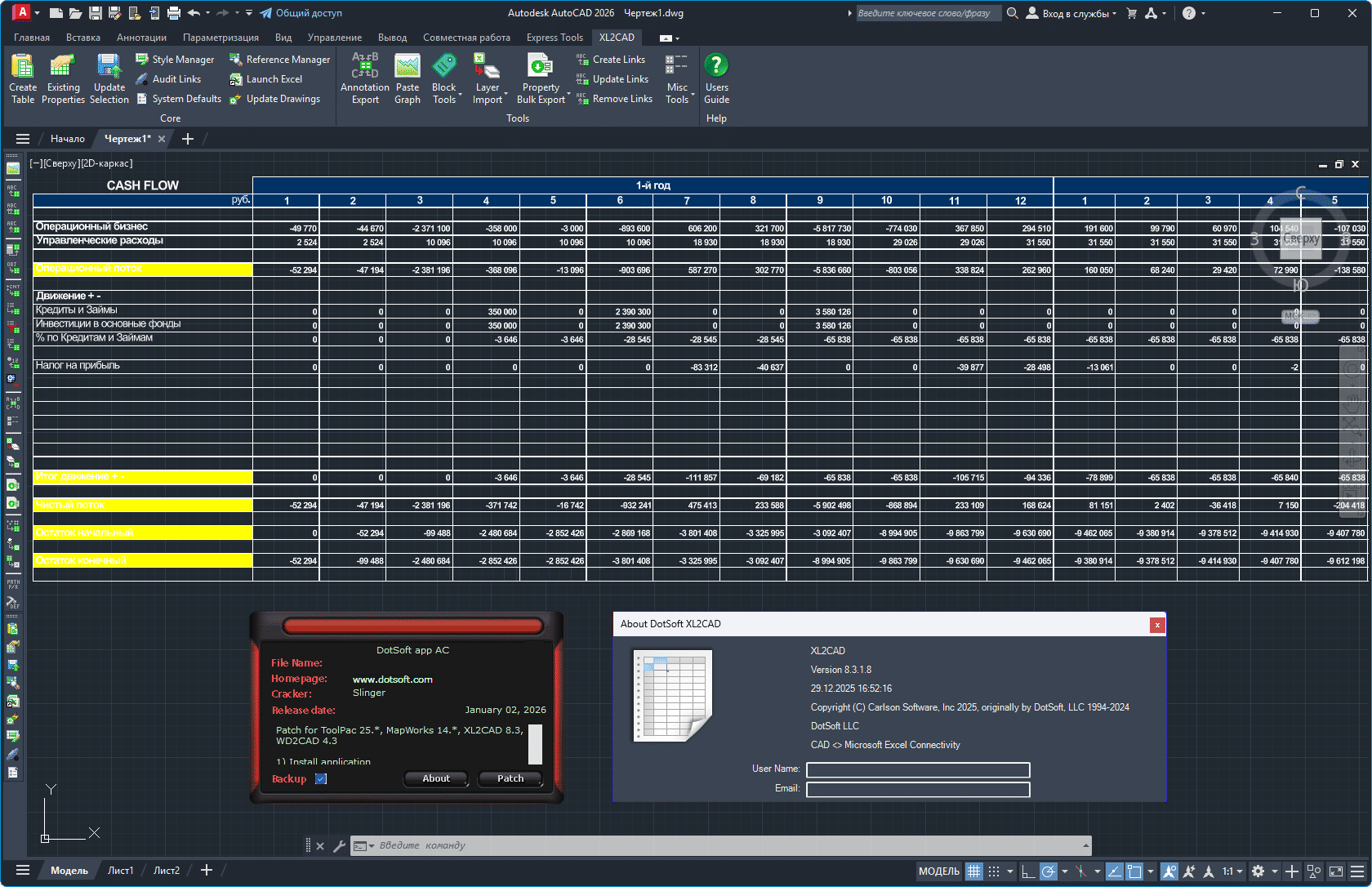Viewport: 1372px width, 887px height.
Task: Click the Layer Import tool
Action: pos(488,78)
